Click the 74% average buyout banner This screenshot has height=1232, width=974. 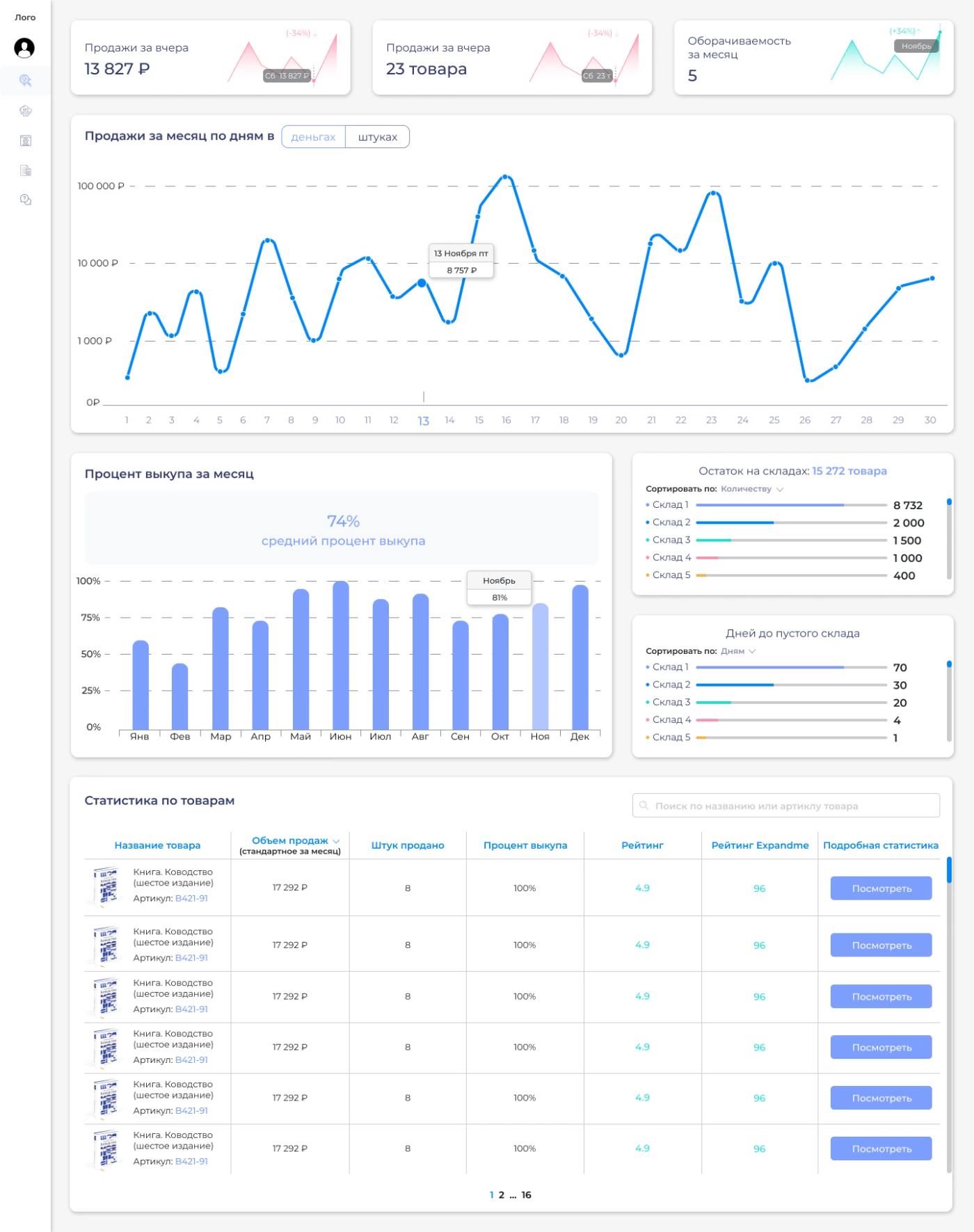pos(342,529)
